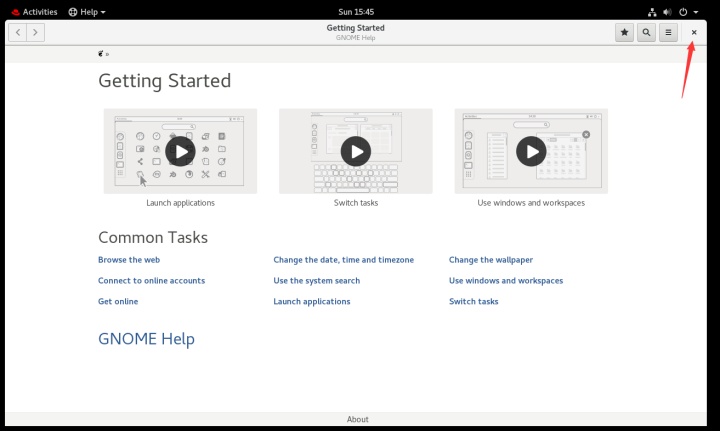This screenshot has width=720, height=431.
Task: Click the GNOME foot breadcrumb icon
Action: pyautogui.click(x=101, y=54)
